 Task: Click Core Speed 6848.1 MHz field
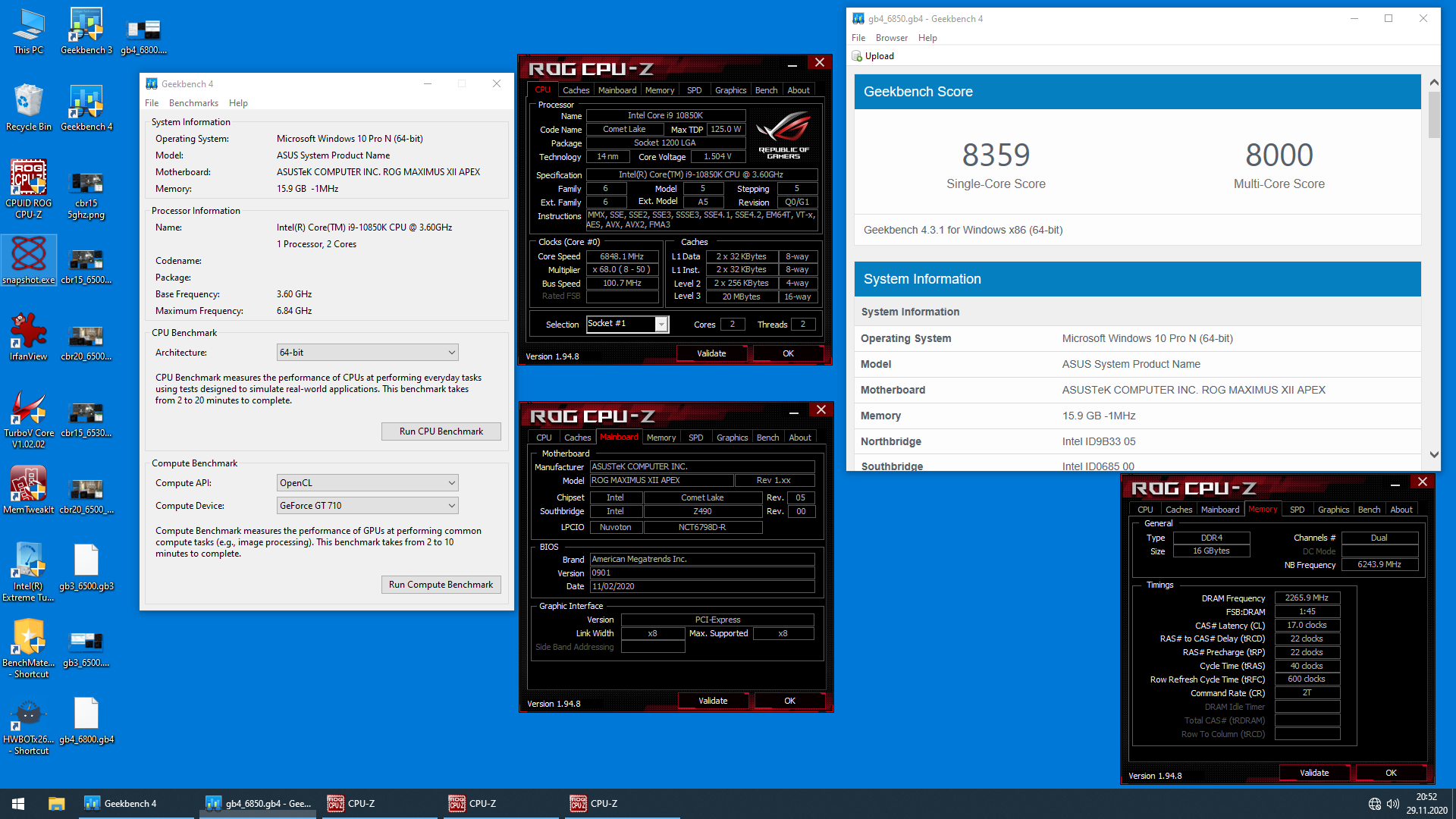tap(622, 256)
